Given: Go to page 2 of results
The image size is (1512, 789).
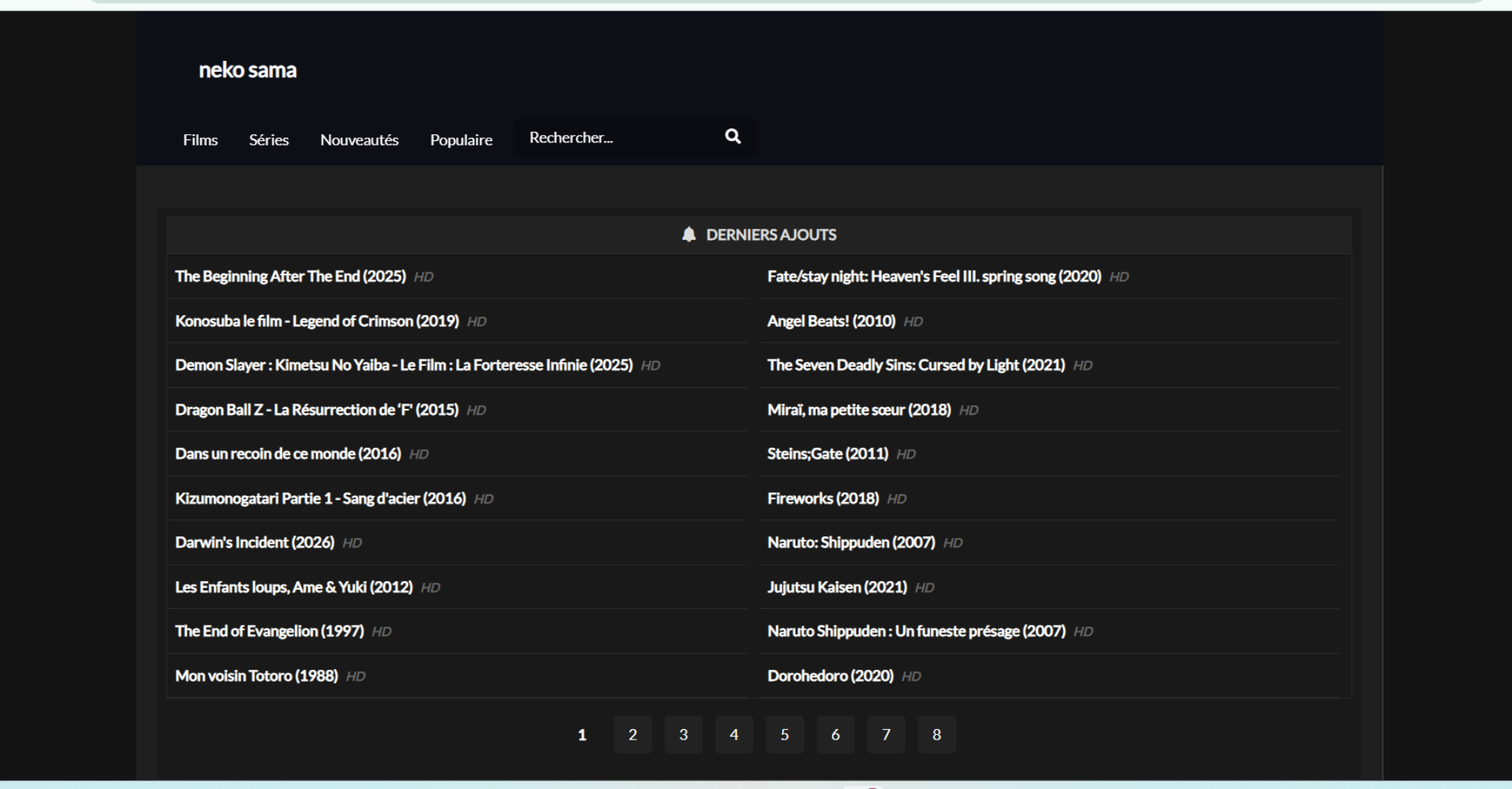Looking at the screenshot, I should [x=632, y=735].
